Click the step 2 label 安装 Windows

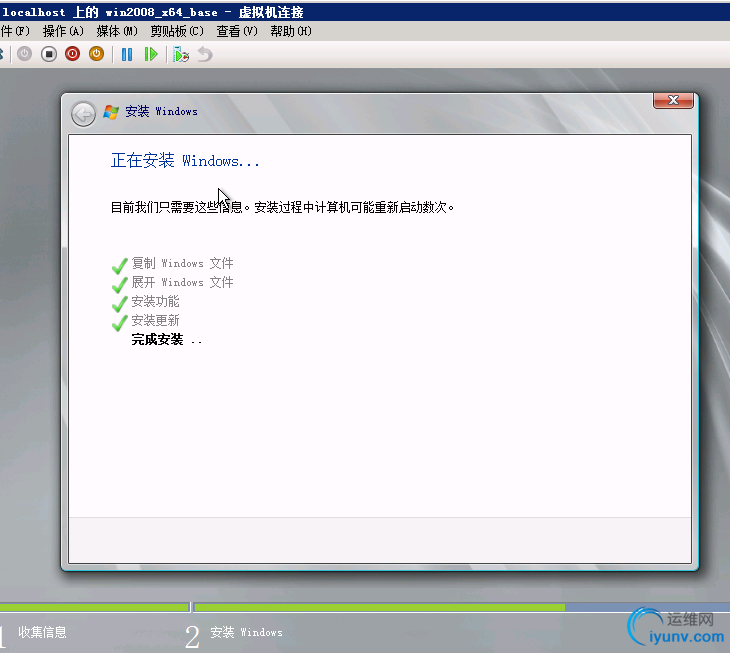coord(246,632)
